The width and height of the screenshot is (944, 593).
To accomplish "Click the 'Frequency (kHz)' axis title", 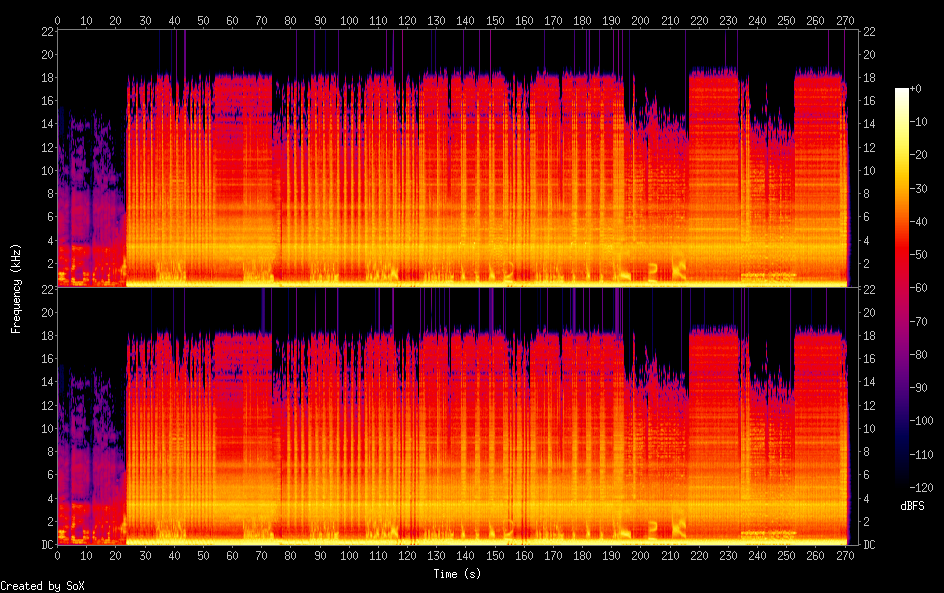I will [16, 288].
